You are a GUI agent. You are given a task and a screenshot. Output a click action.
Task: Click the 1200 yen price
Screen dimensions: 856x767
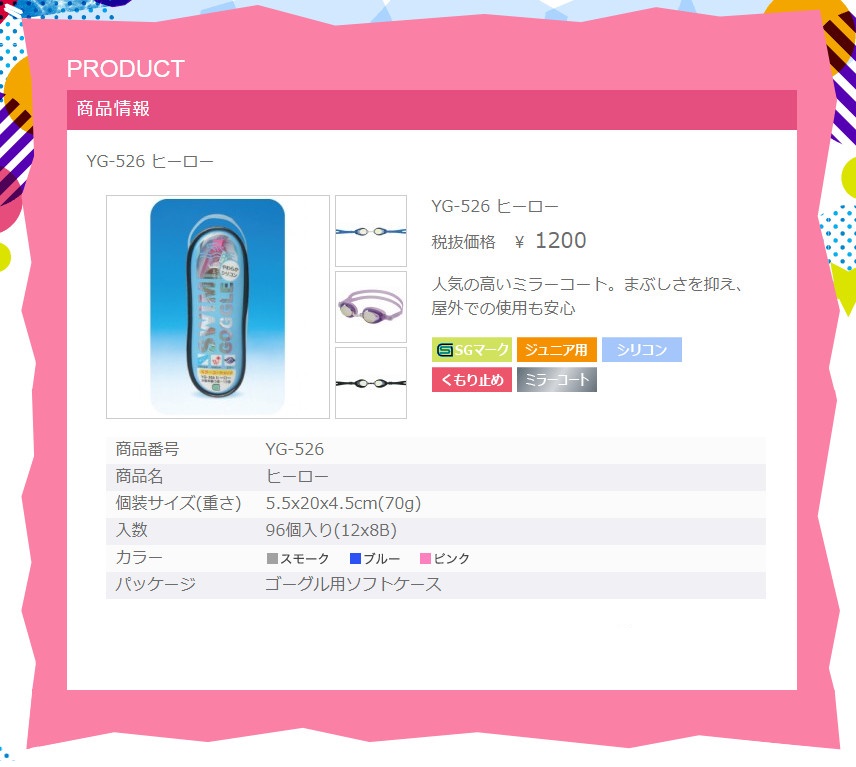coord(561,240)
